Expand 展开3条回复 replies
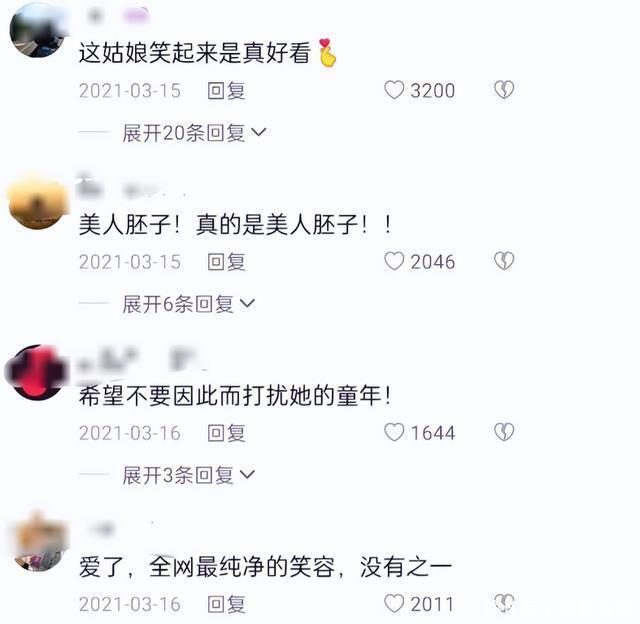Image resolution: width=640 pixels, height=624 pixels. [189, 475]
